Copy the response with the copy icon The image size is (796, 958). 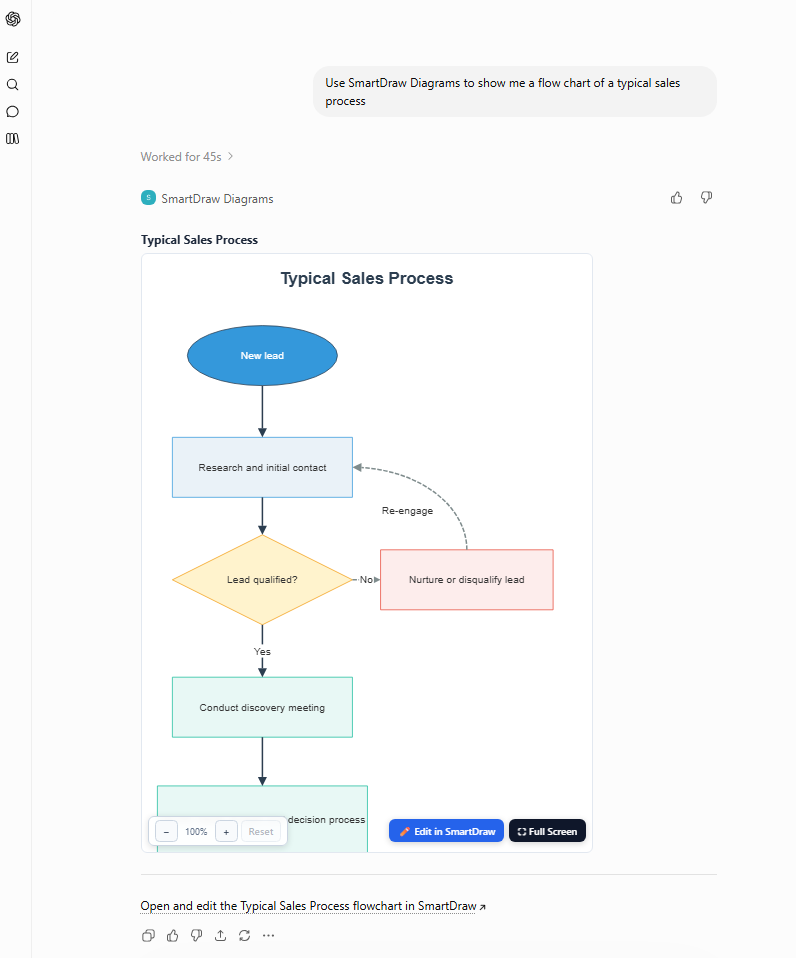tap(148, 935)
